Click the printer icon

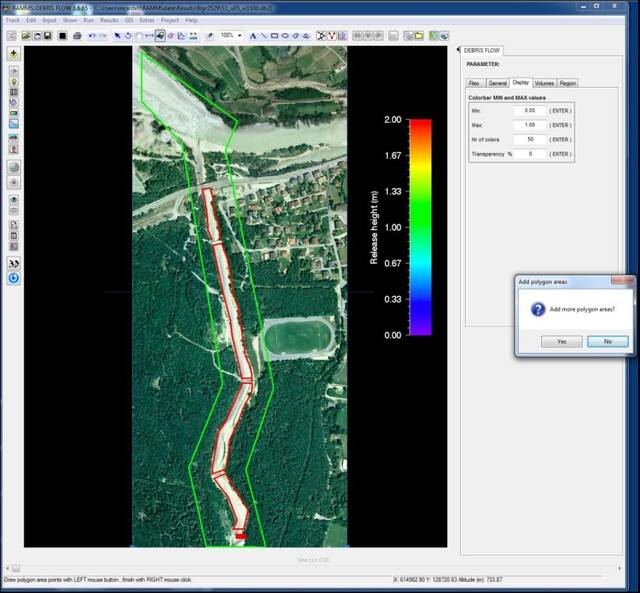pyautogui.click(x=77, y=36)
